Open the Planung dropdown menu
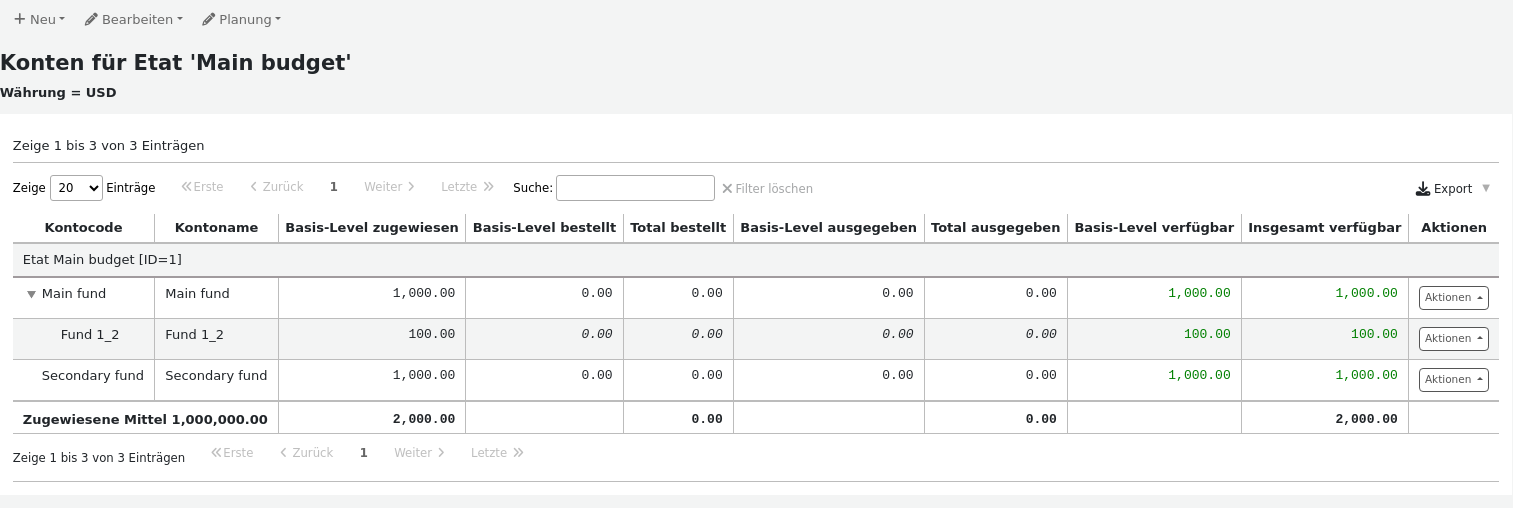1513x508 pixels. (241, 19)
